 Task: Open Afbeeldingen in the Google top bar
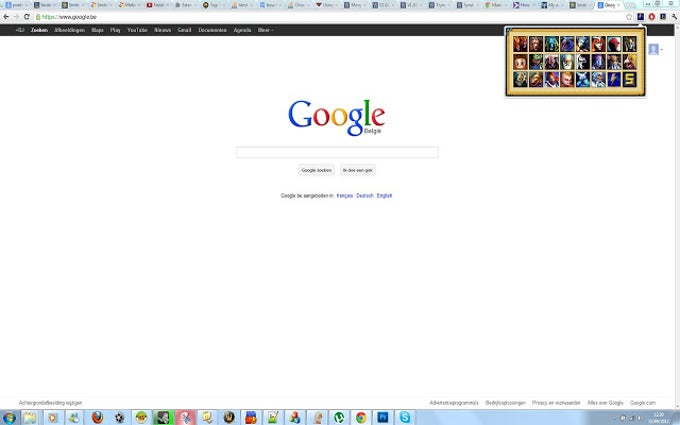[69, 30]
